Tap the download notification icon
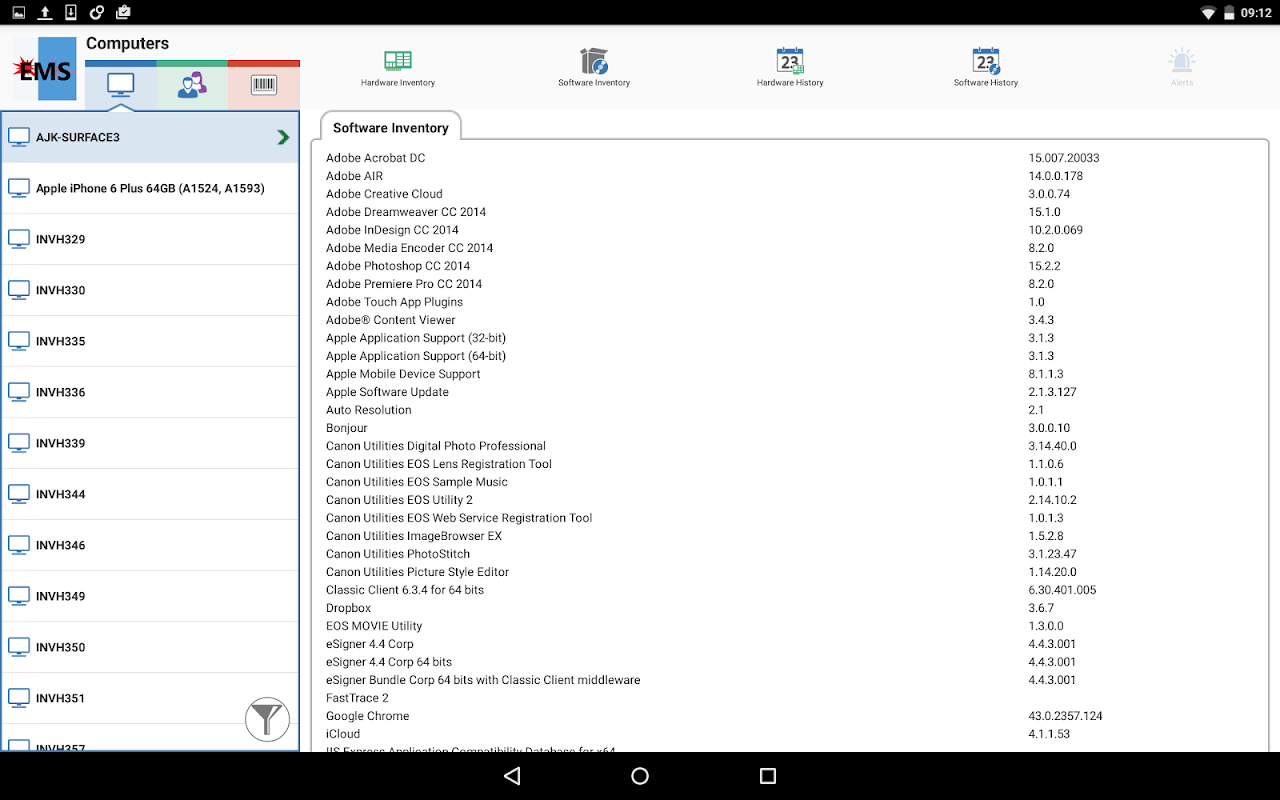 (70, 13)
